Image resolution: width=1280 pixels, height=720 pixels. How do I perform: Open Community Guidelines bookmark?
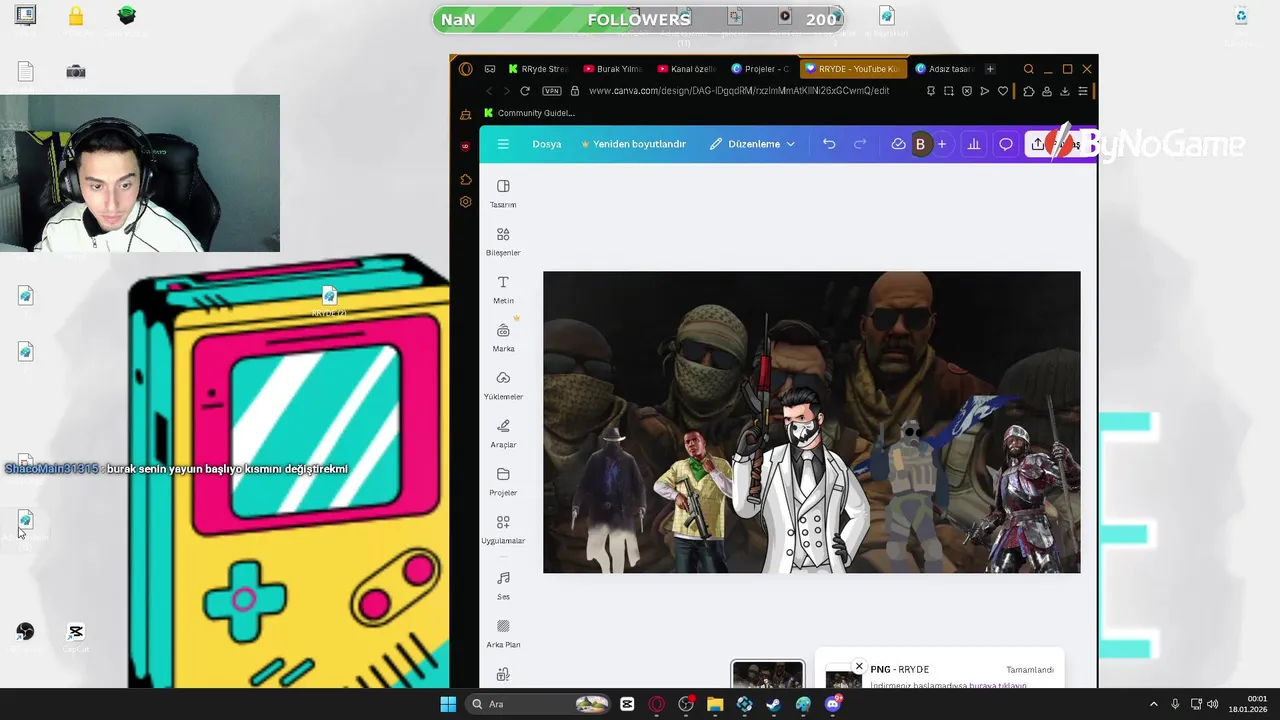[x=529, y=113]
